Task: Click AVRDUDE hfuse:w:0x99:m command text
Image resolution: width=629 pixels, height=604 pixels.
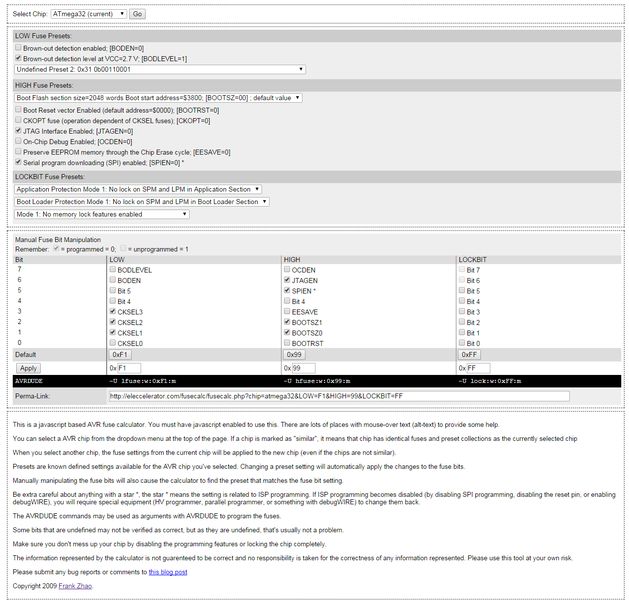Action: point(317,381)
